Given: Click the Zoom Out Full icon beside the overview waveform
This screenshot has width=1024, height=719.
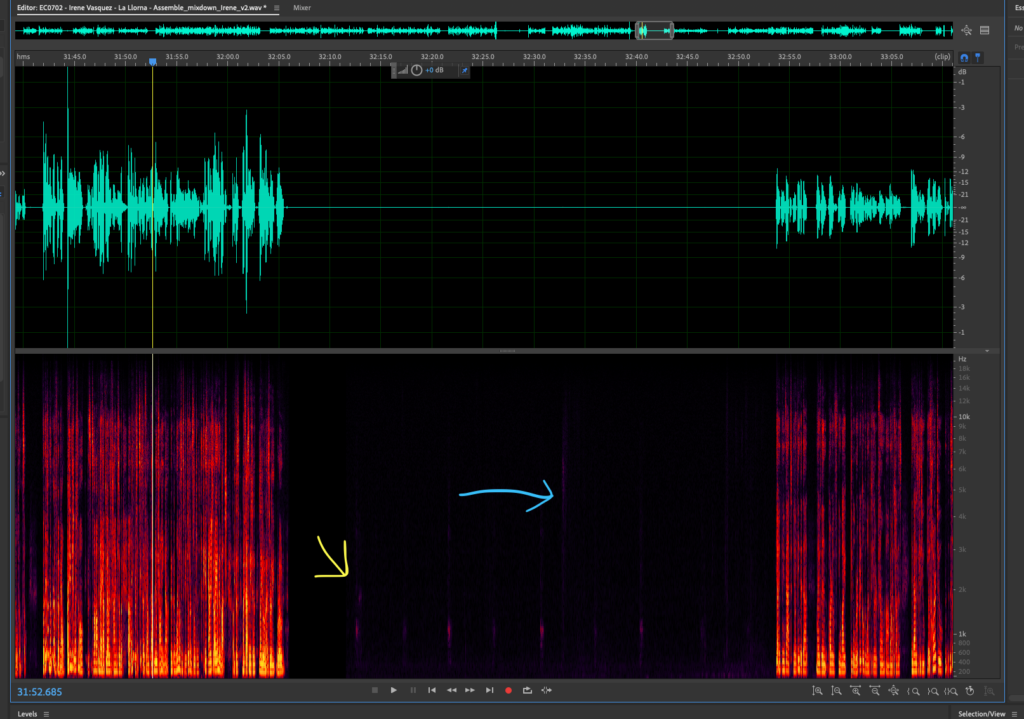Looking at the screenshot, I should click(967, 30).
